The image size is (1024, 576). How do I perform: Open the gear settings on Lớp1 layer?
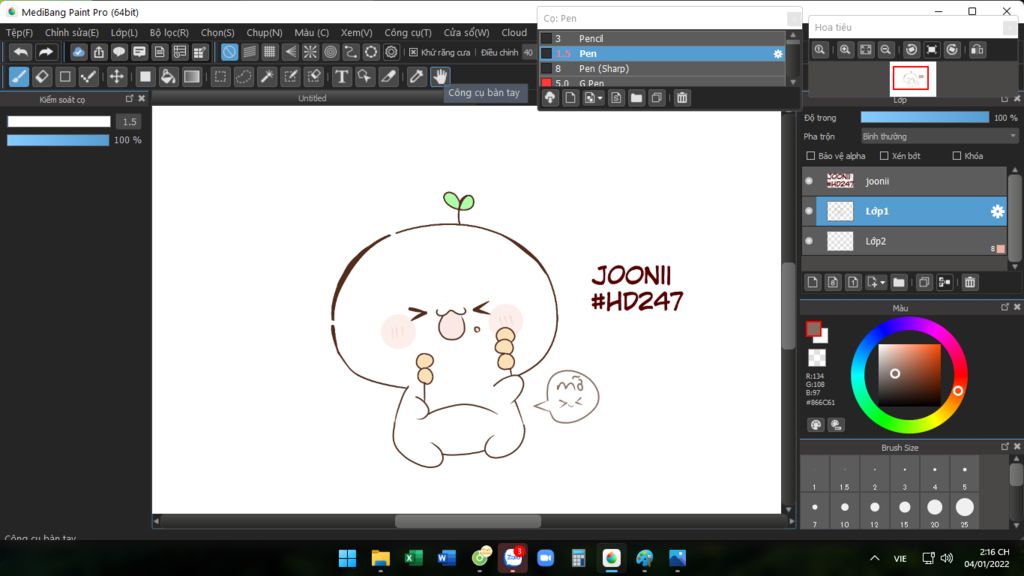pyautogui.click(x=997, y=212)
